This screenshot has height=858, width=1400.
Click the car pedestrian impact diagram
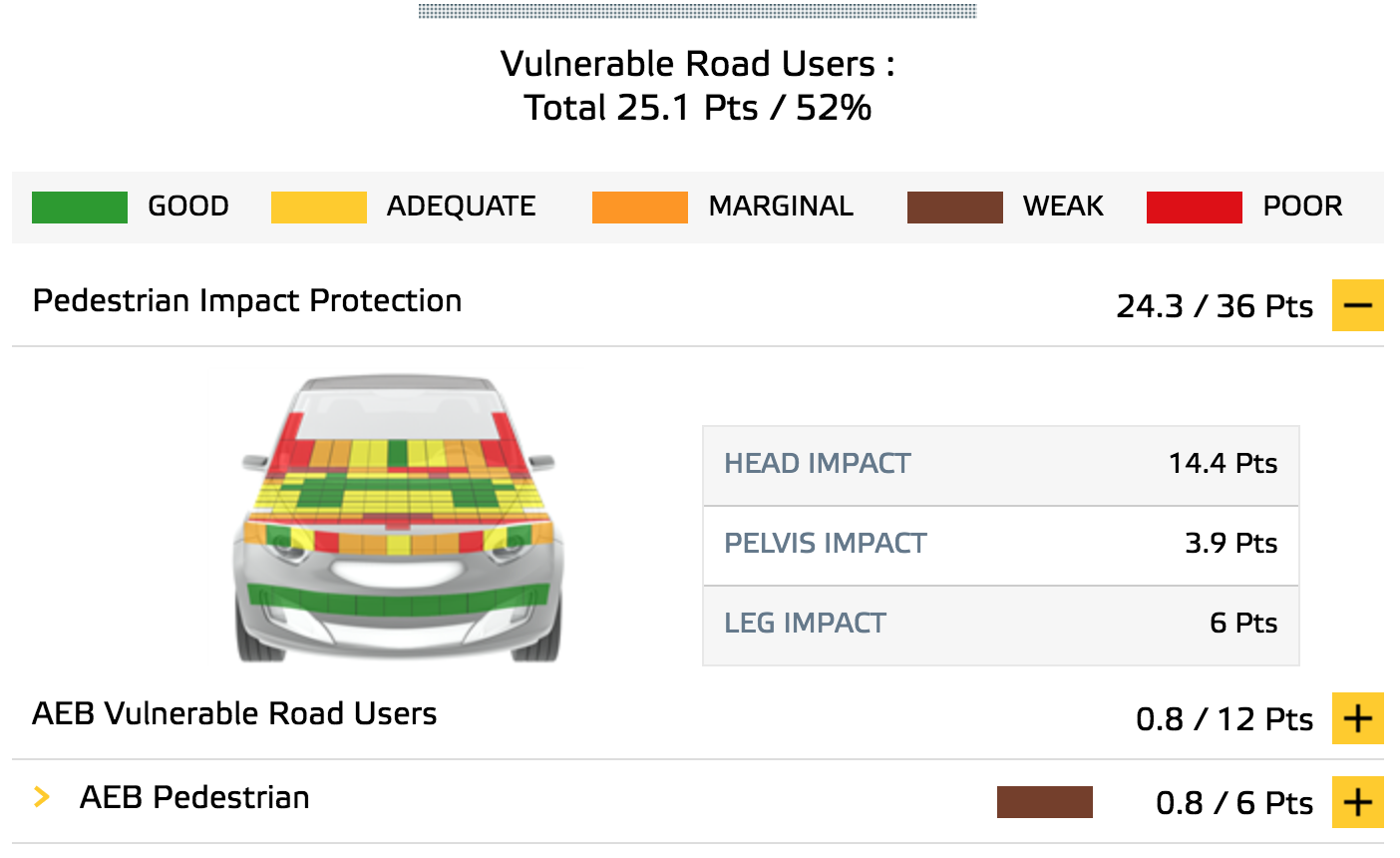point(399,519)
